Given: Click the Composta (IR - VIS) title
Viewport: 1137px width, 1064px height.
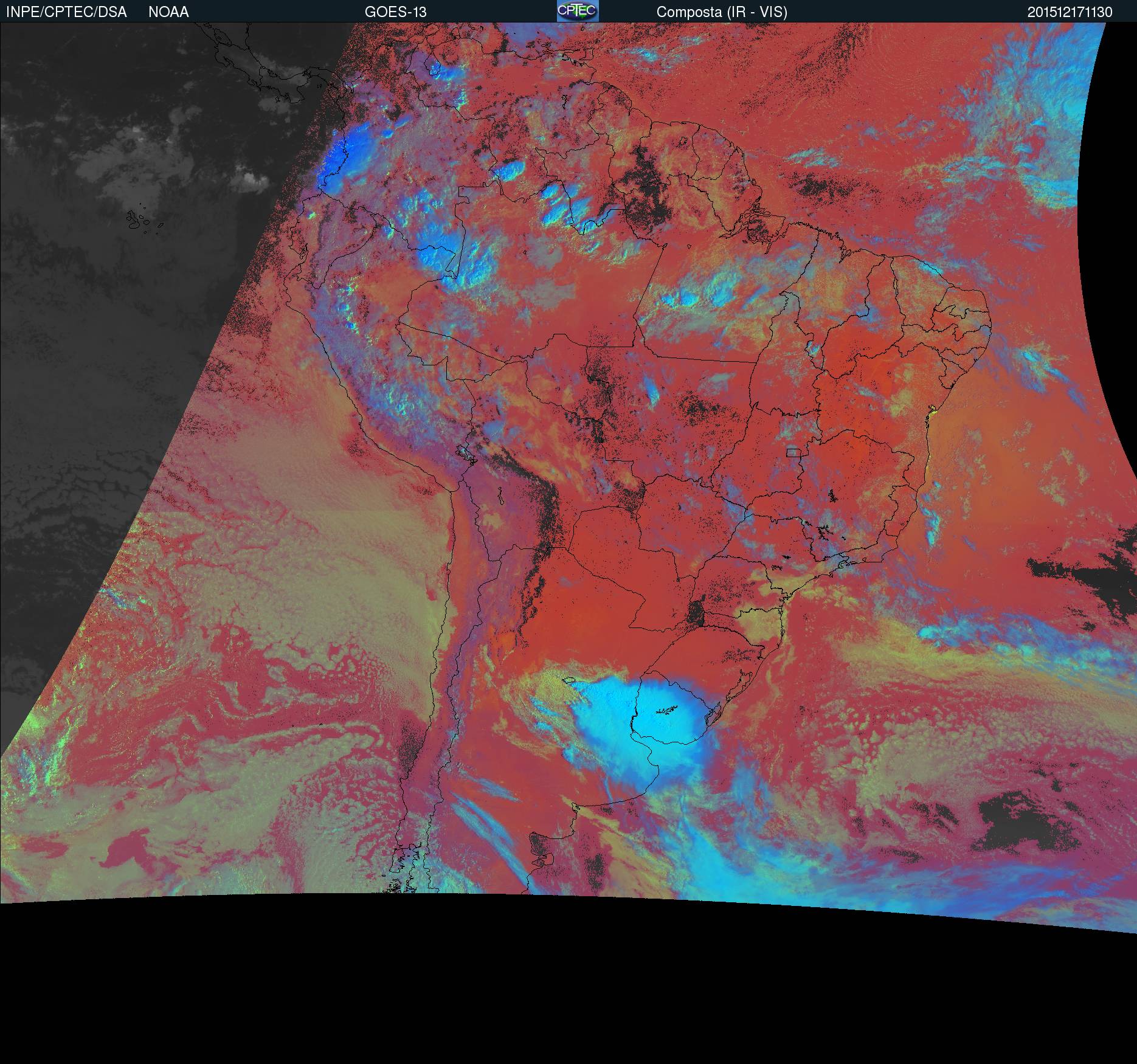Looking at the screenshot, I should click(722, 12).
